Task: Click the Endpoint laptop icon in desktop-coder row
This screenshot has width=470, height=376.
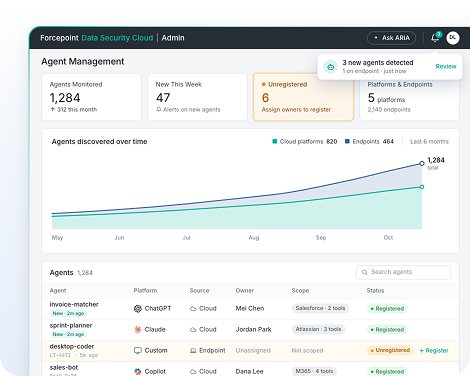Action: pyautogui.click(x=193, y=351)
